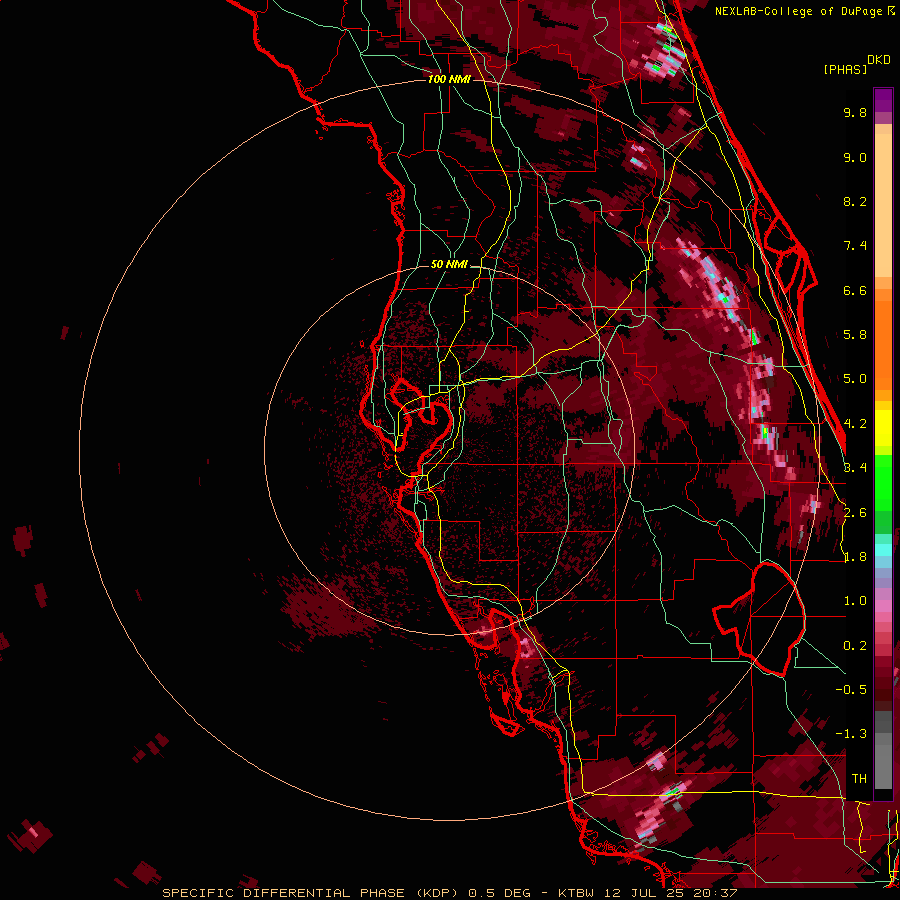This screenshot has width=900, height=900.
Task: Click the 8.2 value on the KDP scale
Action: coord(855,201)
